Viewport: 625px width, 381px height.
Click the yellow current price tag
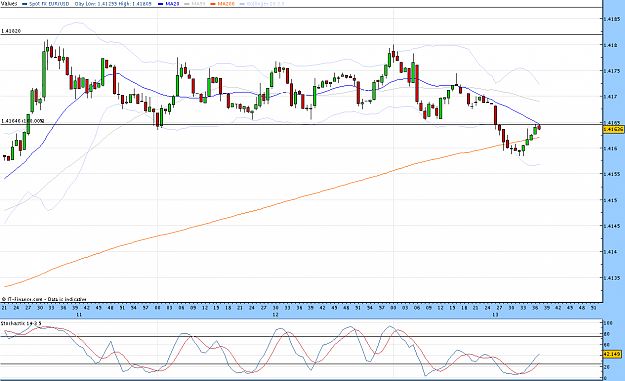pos(613,129)
